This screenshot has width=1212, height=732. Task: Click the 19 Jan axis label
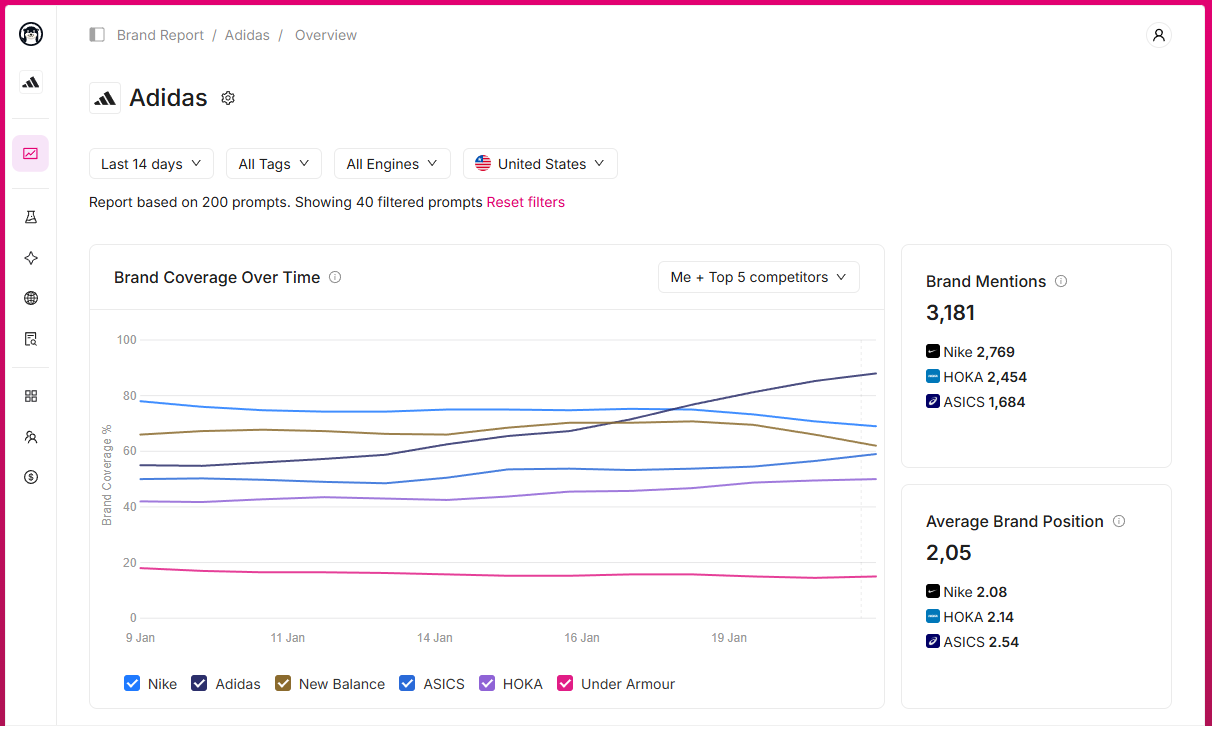click(x=729, y=638)
